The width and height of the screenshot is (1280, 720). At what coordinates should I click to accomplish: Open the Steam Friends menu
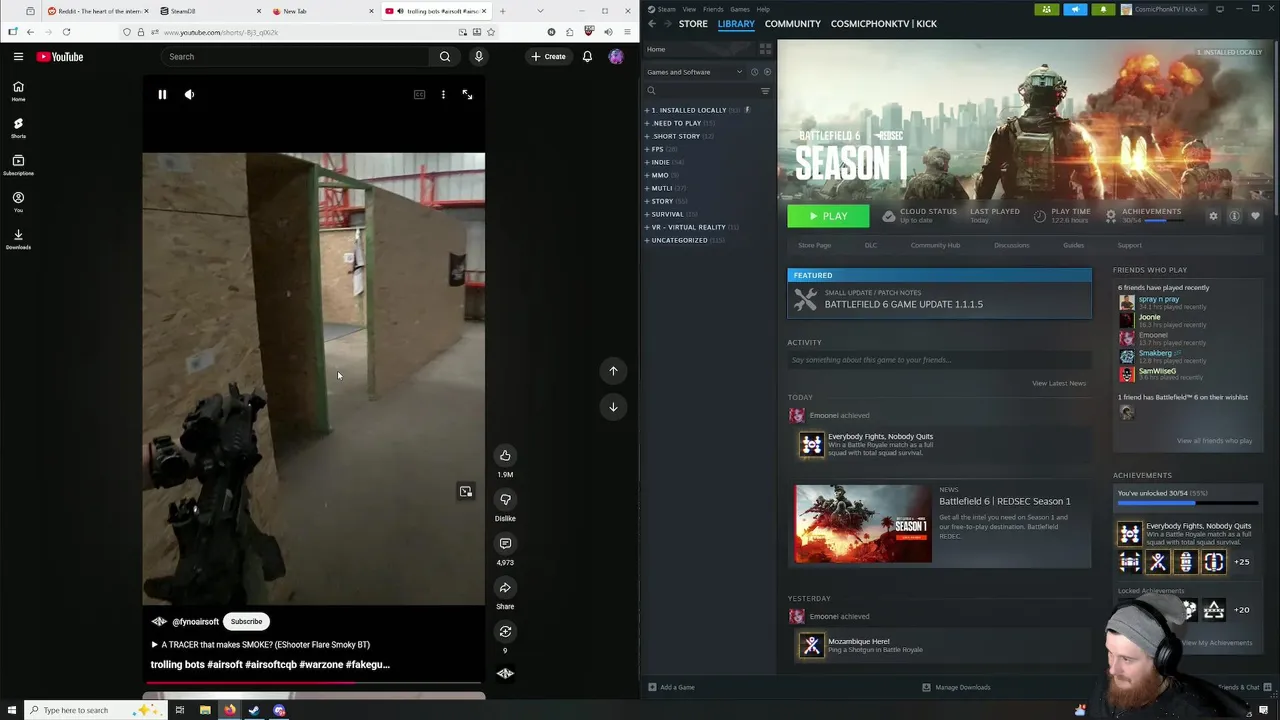point(713,9)
